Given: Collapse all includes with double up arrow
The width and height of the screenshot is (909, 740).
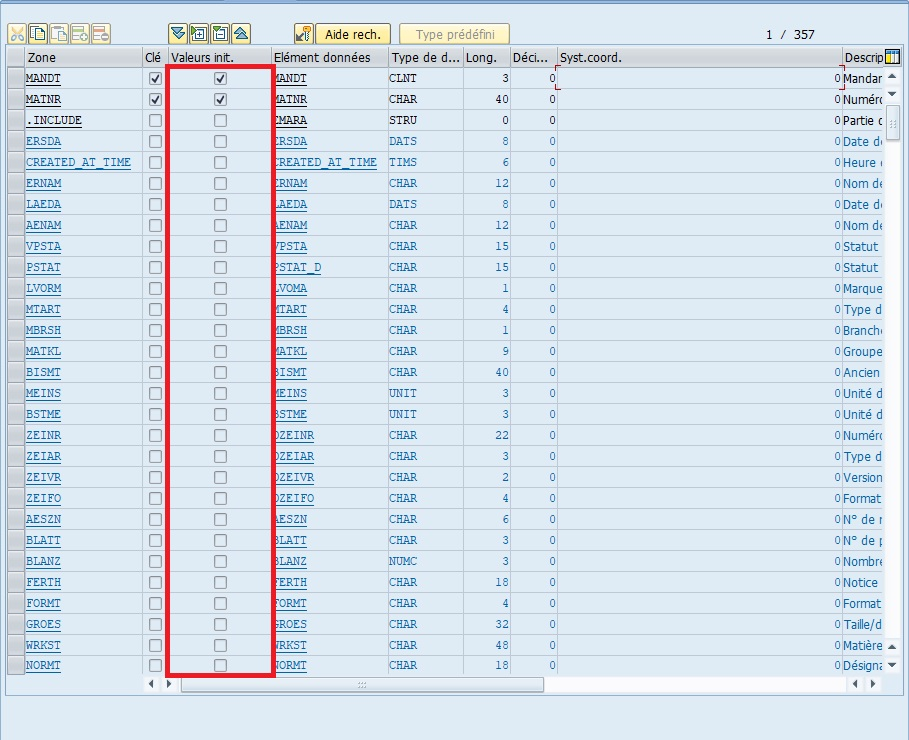Looking at the screenshot, I should point(241,34).
